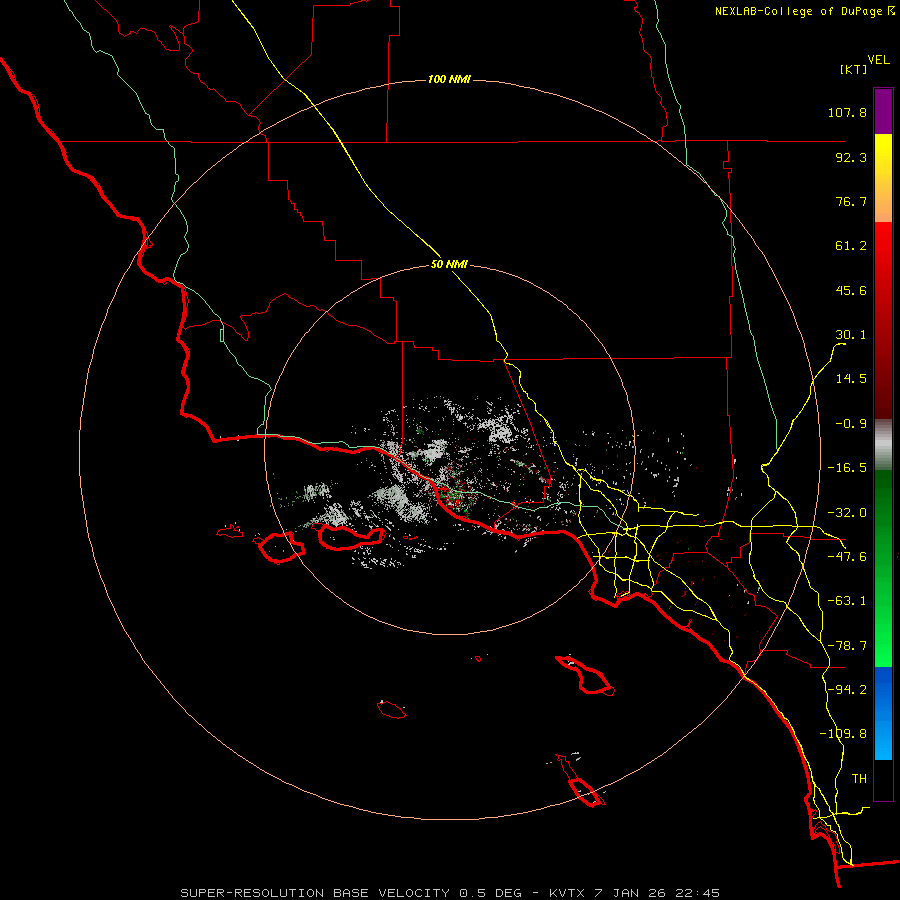Click the purple segment of velocity color bar
900x900 pixels.
[x=883, y=111]
